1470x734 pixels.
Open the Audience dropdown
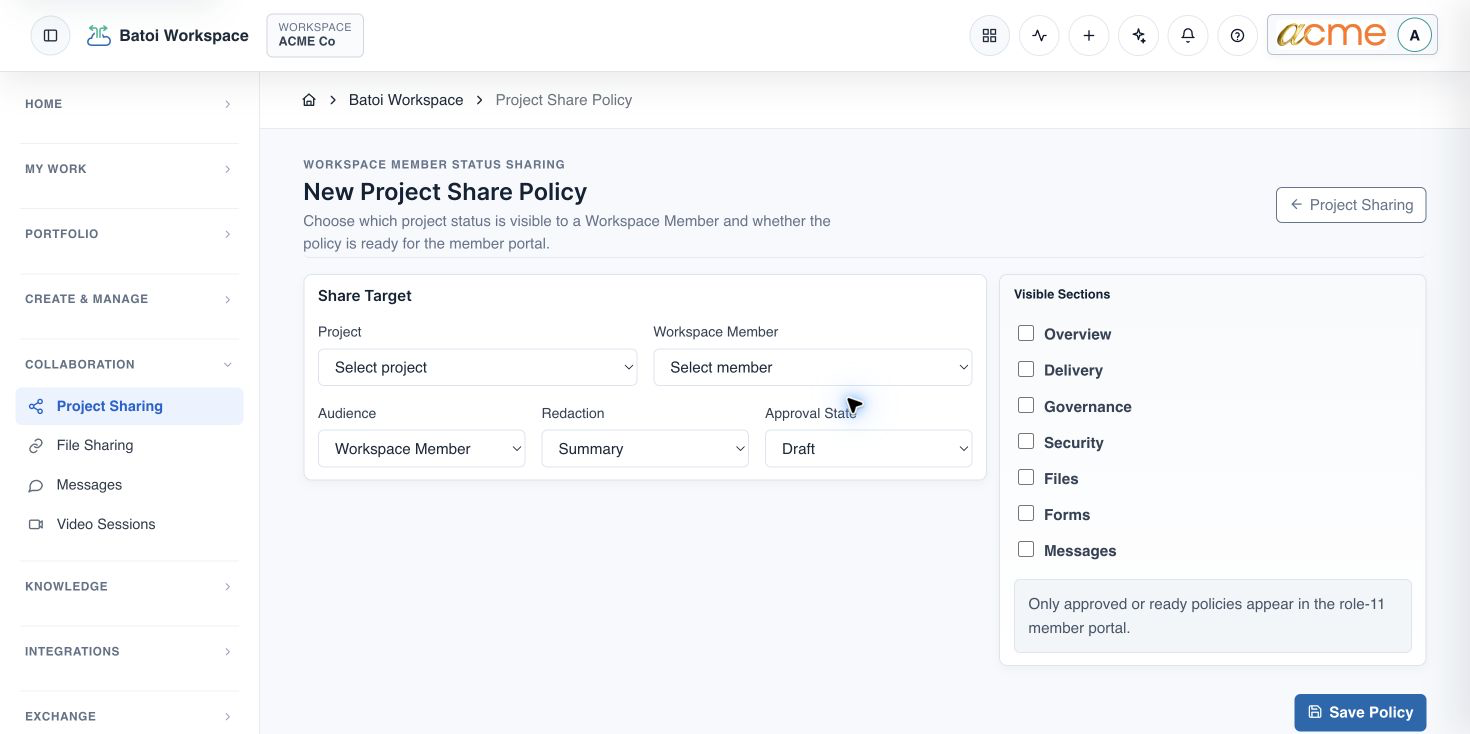coord(422,449)
